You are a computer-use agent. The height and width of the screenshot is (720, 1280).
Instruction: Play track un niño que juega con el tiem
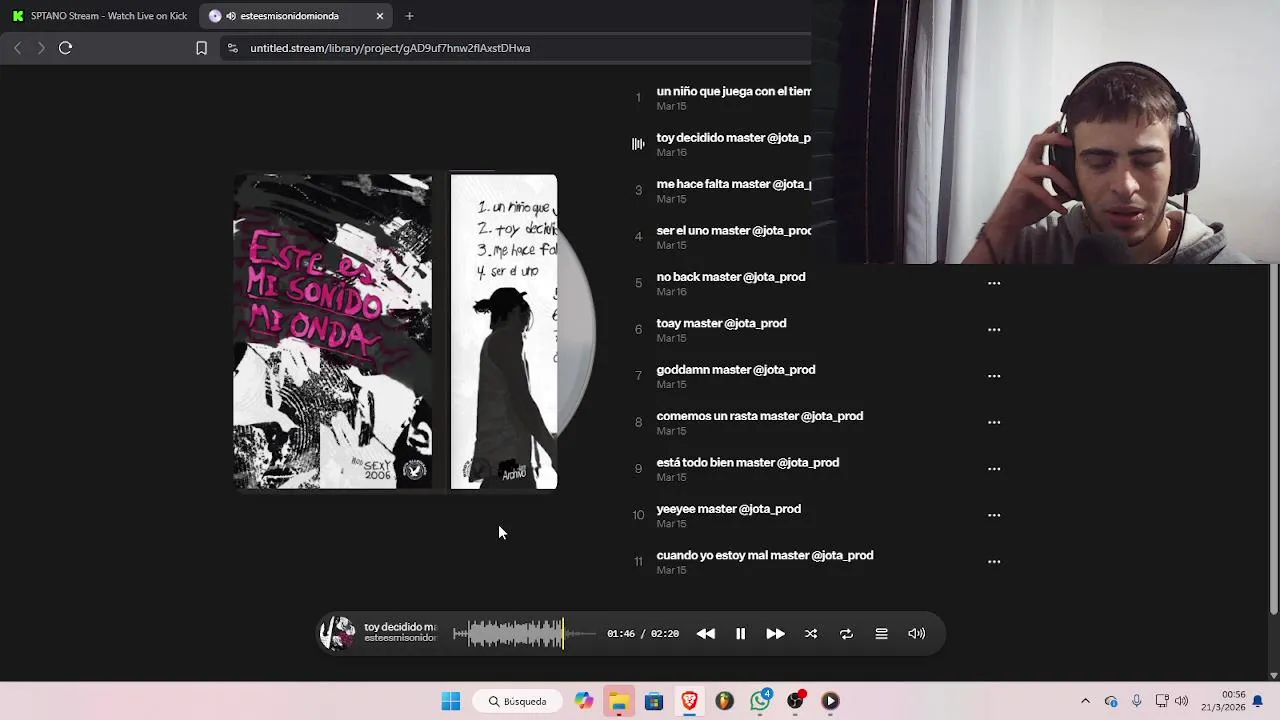point(733,91)
